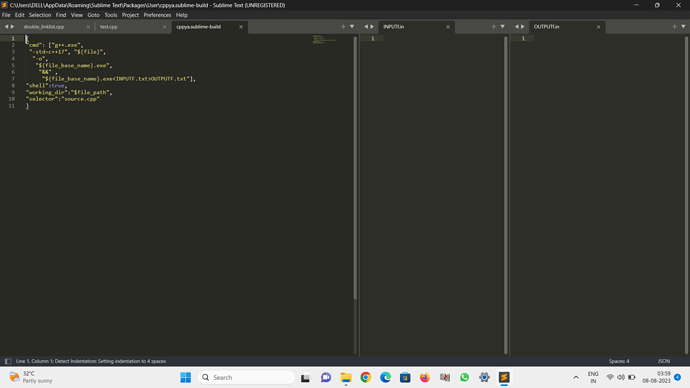Click previous tab arrow in INPUTf pane
This screenshot has height=388, width=690.
pos(366,27)
